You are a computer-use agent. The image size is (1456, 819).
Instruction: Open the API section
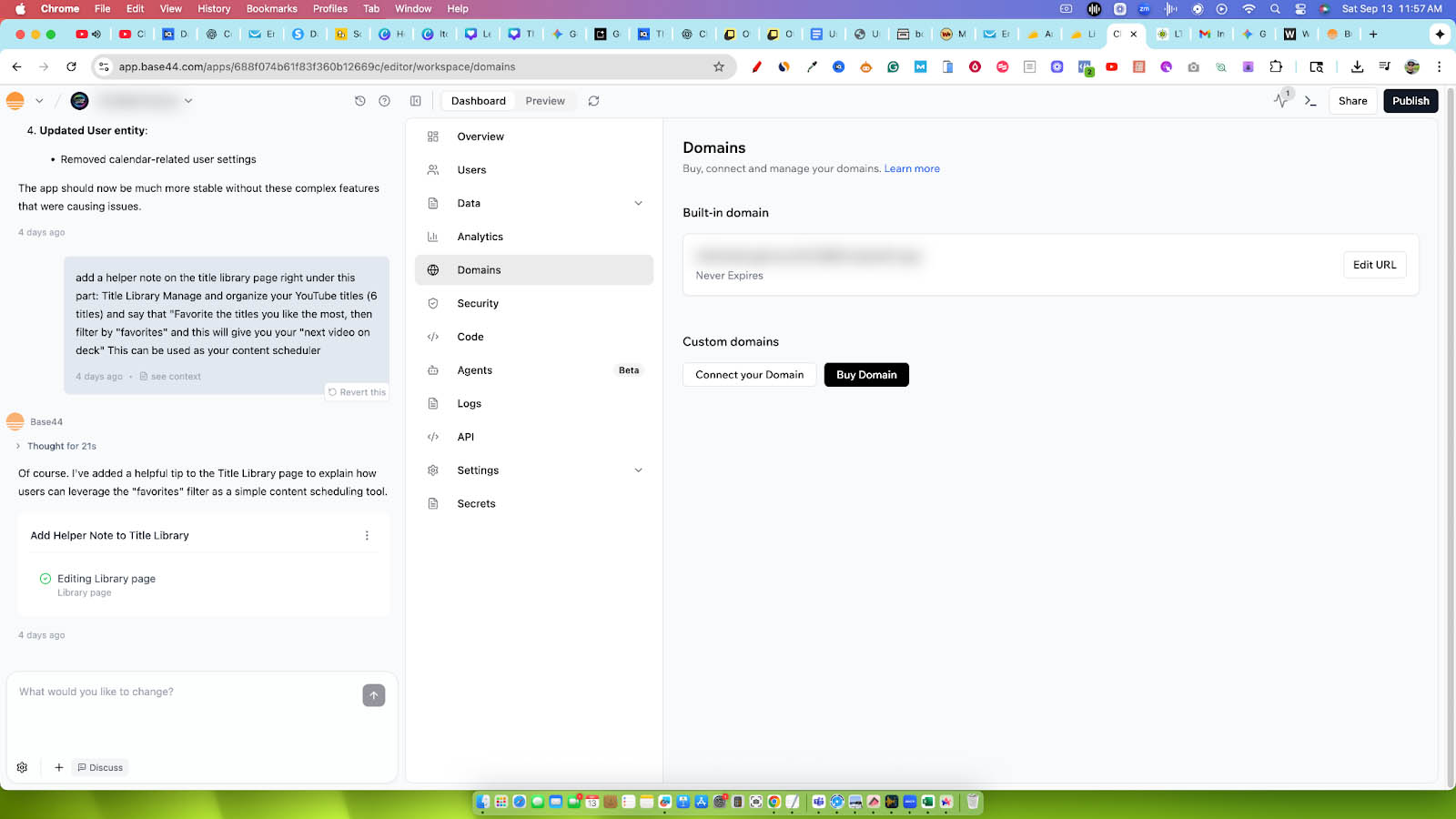pos(465,436)
